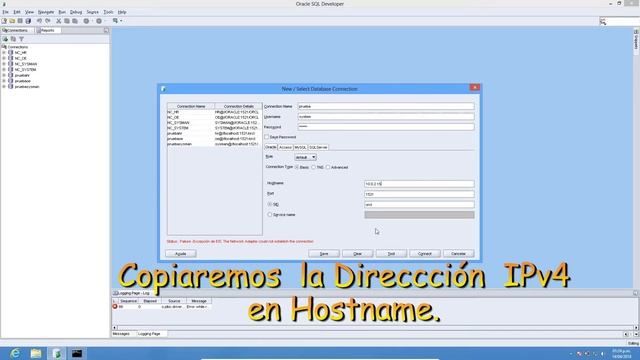The width and height of the screenshot is (640, 360).
Task: Click the New file toolbar icon
Action: pos(4,21)
